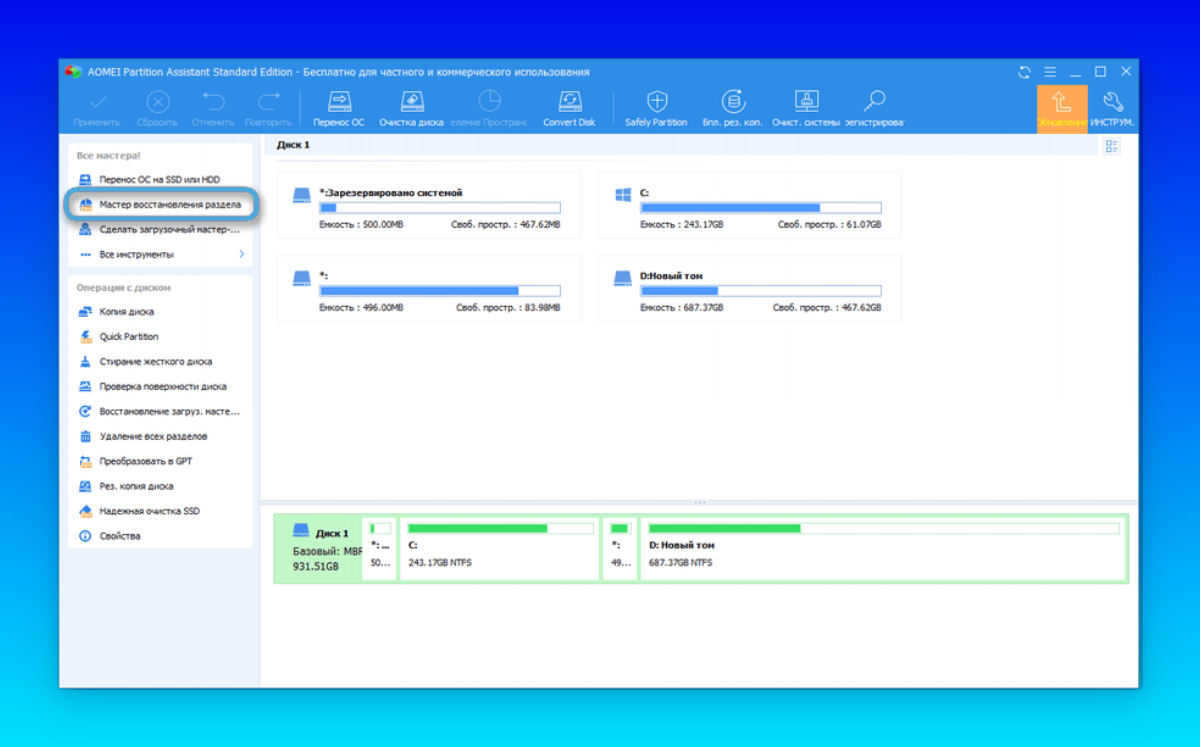Select the D:Новый том partition card
Screen dimensions: 1200x747
click(x=749, y=288)
